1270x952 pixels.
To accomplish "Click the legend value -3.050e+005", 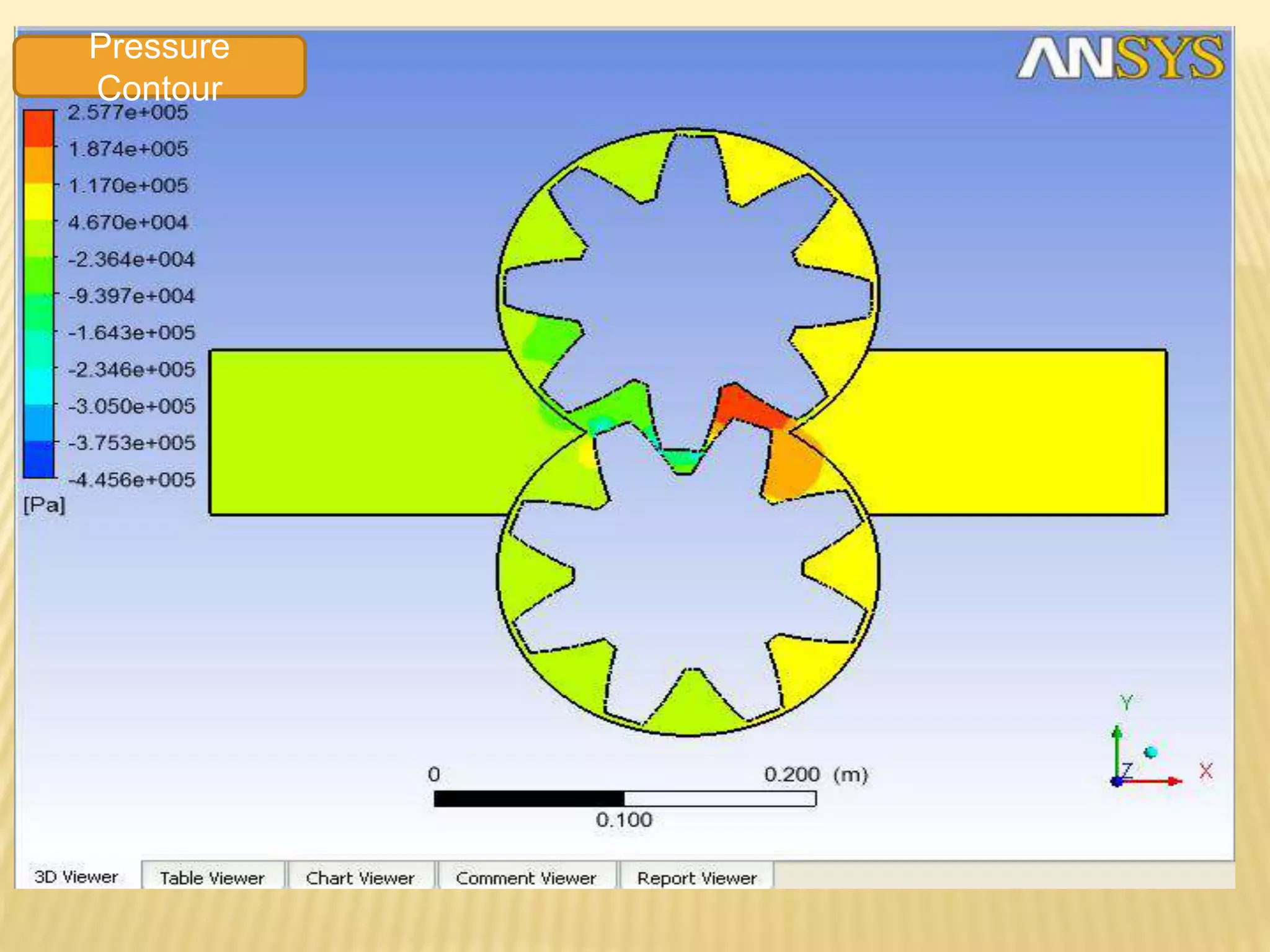I will click(131, 406).
